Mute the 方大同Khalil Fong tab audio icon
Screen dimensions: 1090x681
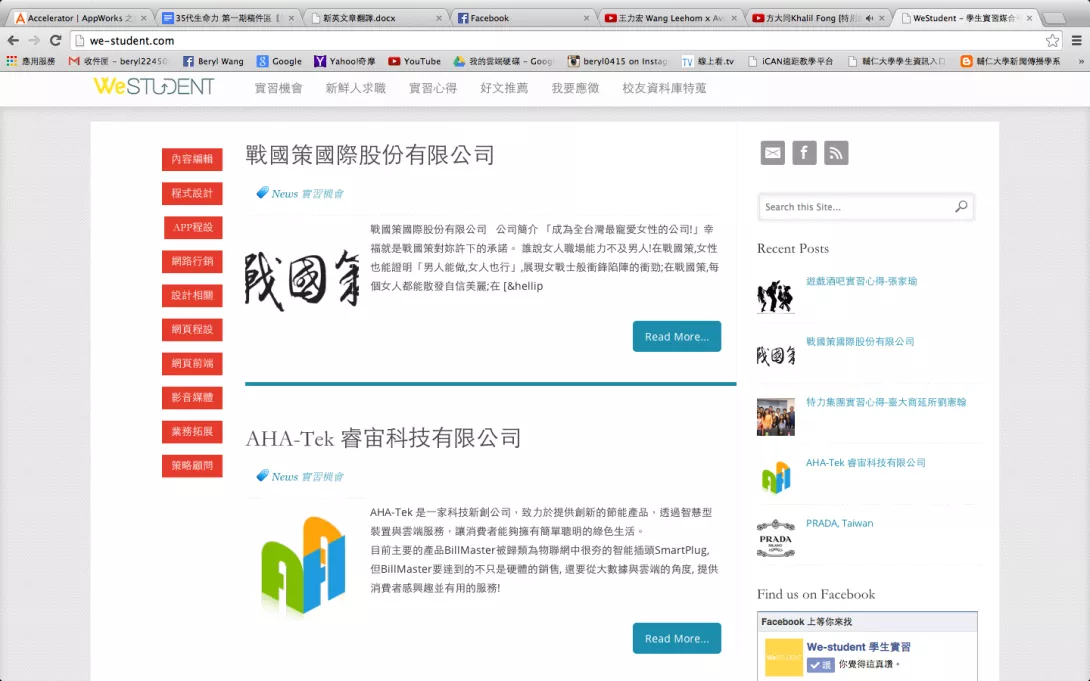click(x=869, y=18)
